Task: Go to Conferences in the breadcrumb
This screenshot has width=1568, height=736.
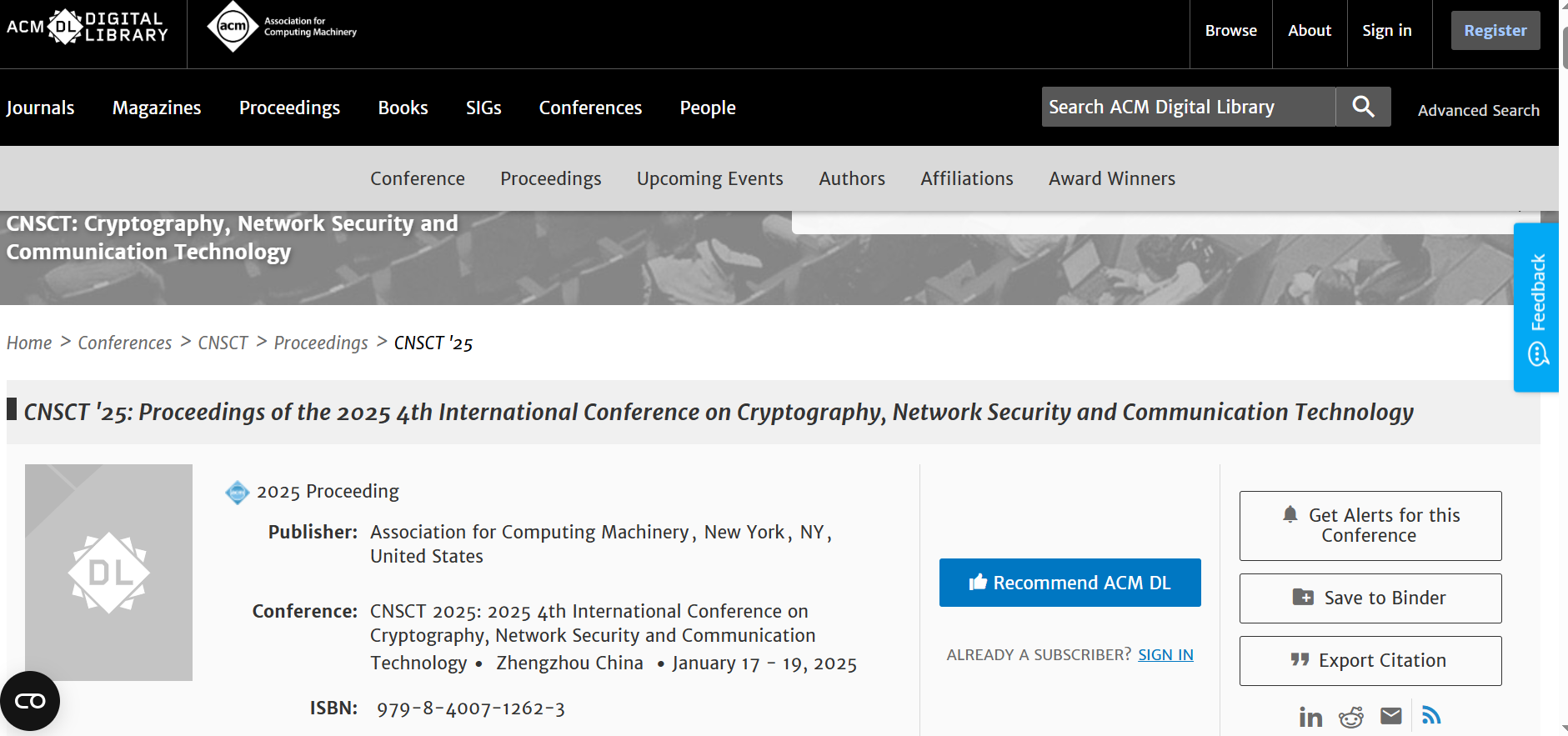Action: tap(125, 343)
